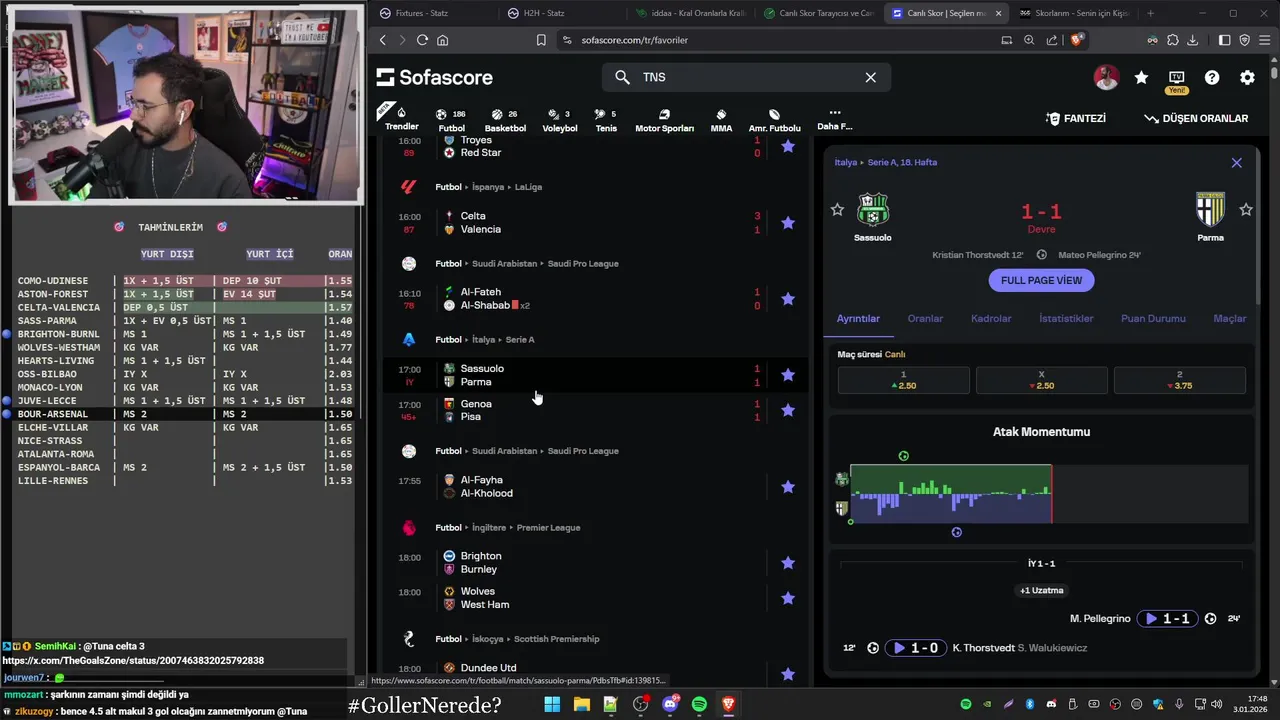The image size is (1280, 720).
Task: Bookmark this page icon in address bar
Action: pyautogui.click(x=541, y=40)
